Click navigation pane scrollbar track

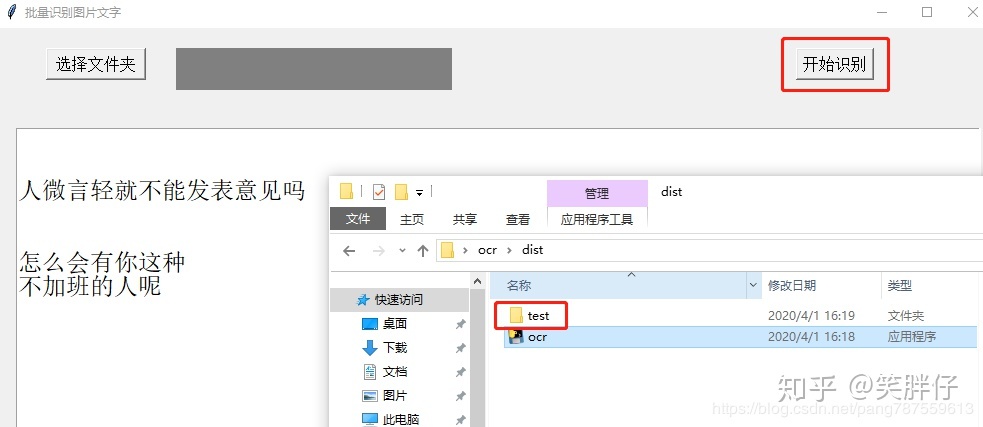click(x=477, y=357)
